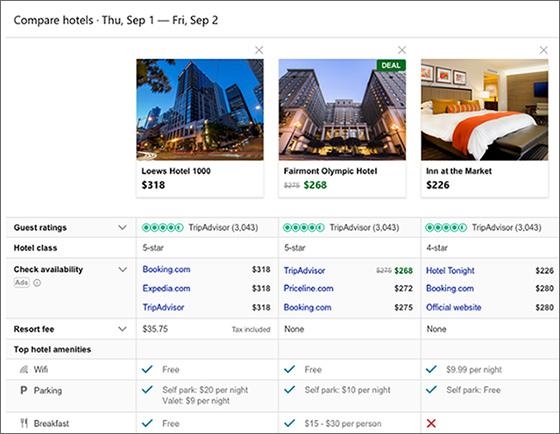Image resolution: width=560 pixels, height=434 pixels.
Task: Click Loews Breakfast checkmark
Action: point(147,423)
